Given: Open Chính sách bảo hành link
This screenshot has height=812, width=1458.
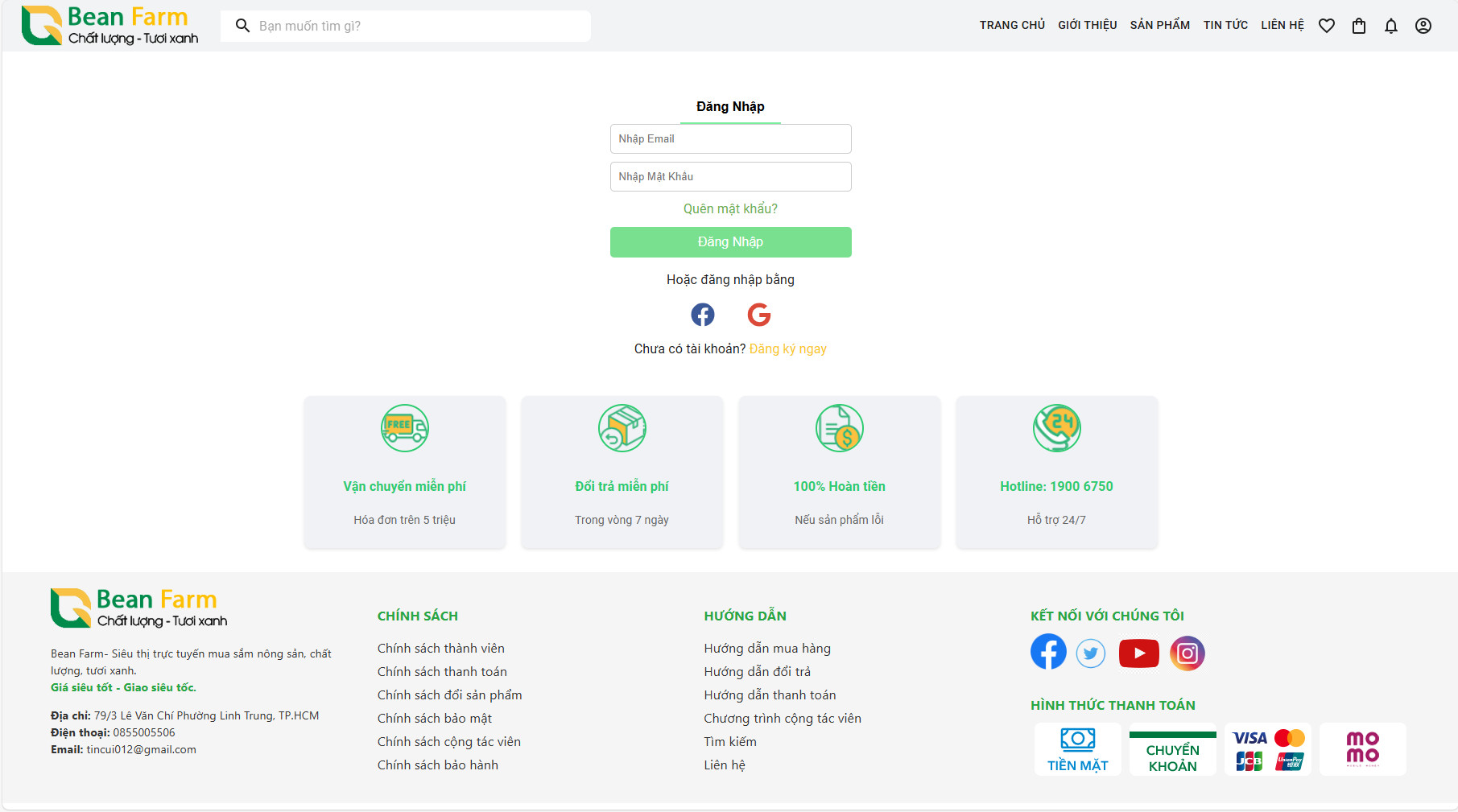Looking at the screenshot, I should click(438, 765).
